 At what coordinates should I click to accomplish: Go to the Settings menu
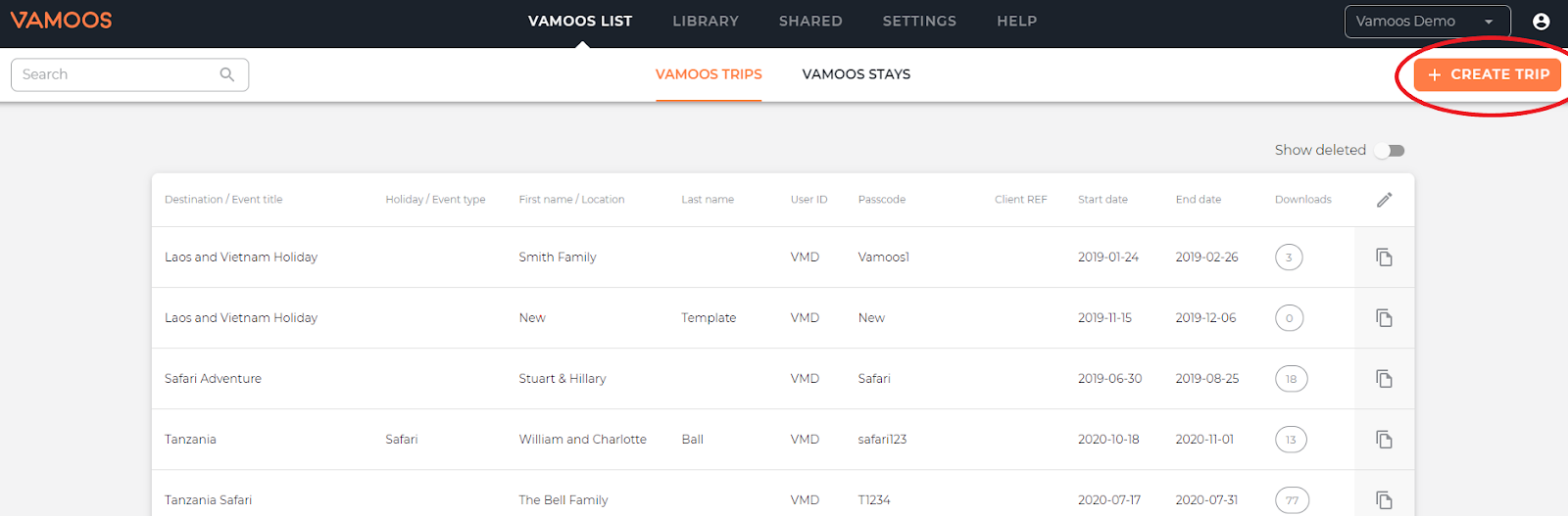click(919, 22)
